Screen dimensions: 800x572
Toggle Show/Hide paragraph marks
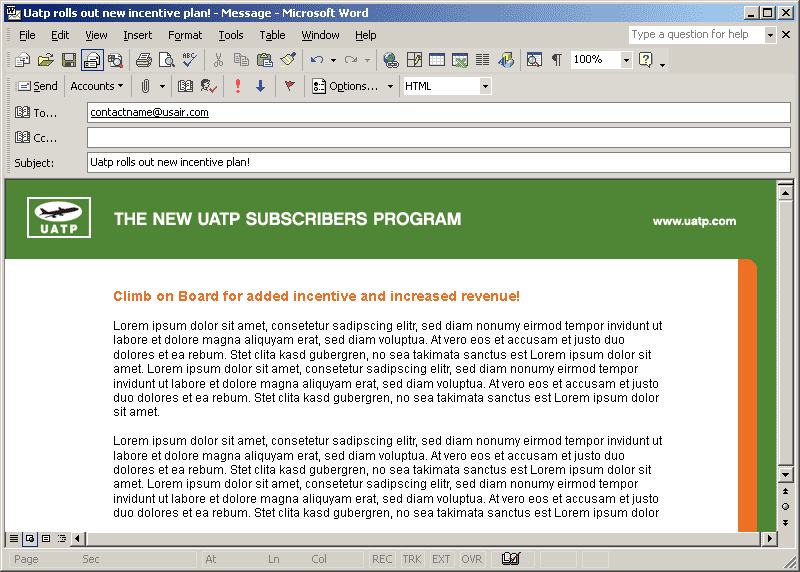pos(557,60)
